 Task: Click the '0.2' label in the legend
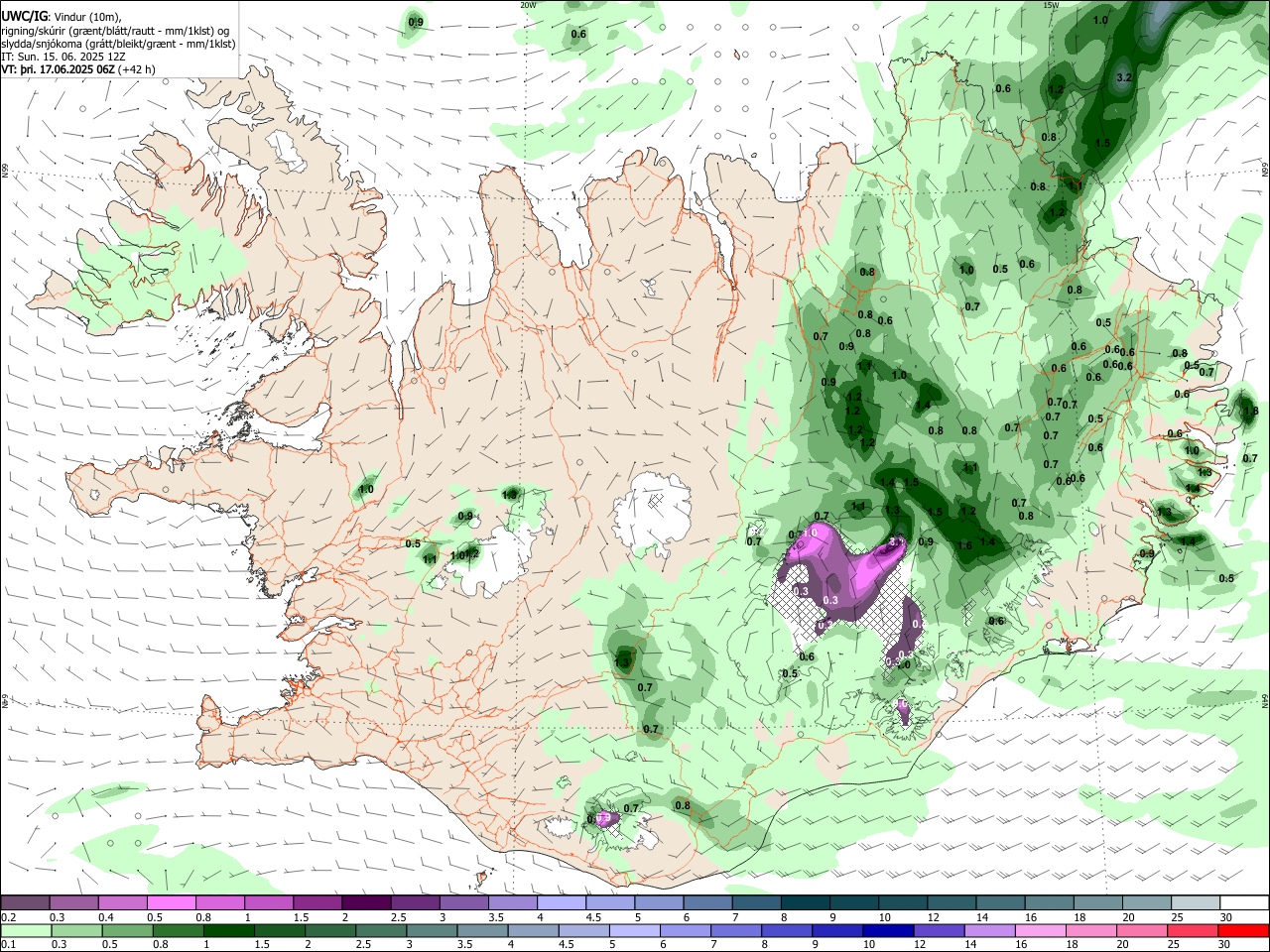pyautogui.click(x=8, y=917)
